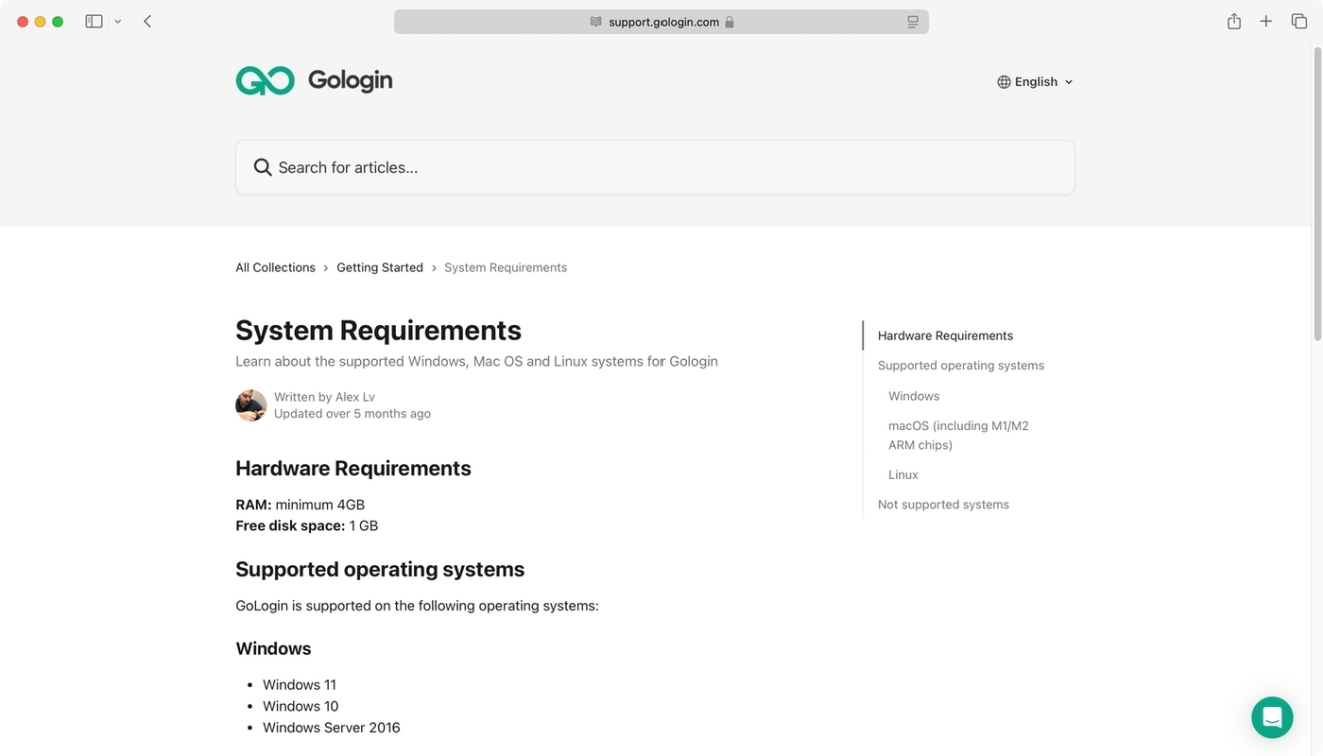This screenshot has width=1323, height=756.
Task: Jump to Supported operating systems in contents
Action: 961,366
